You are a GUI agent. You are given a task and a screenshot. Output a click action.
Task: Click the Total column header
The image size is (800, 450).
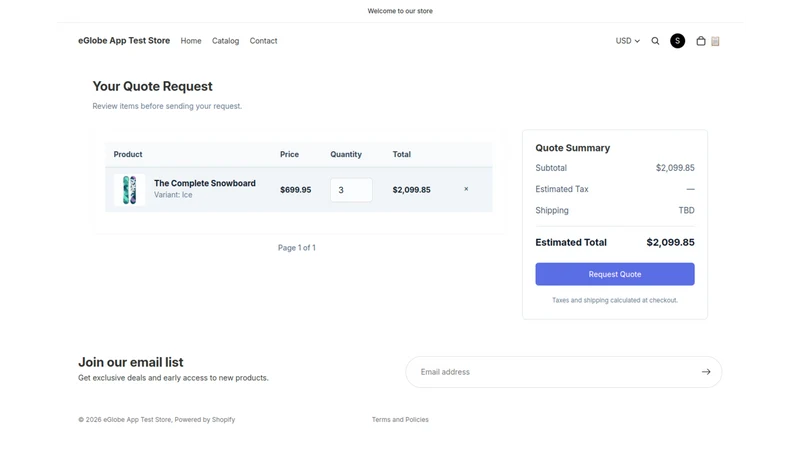click(402, 154)
